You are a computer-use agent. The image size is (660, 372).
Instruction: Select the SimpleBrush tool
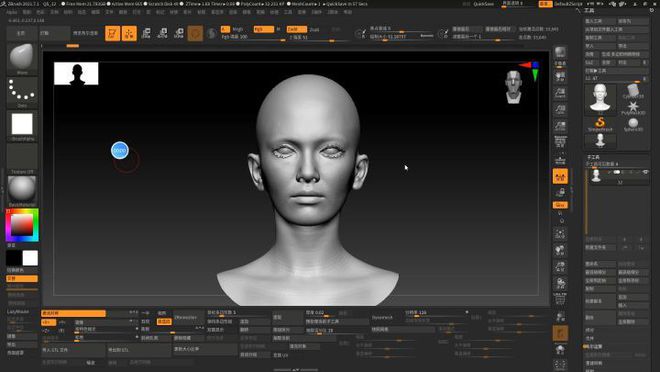[600, 125]
